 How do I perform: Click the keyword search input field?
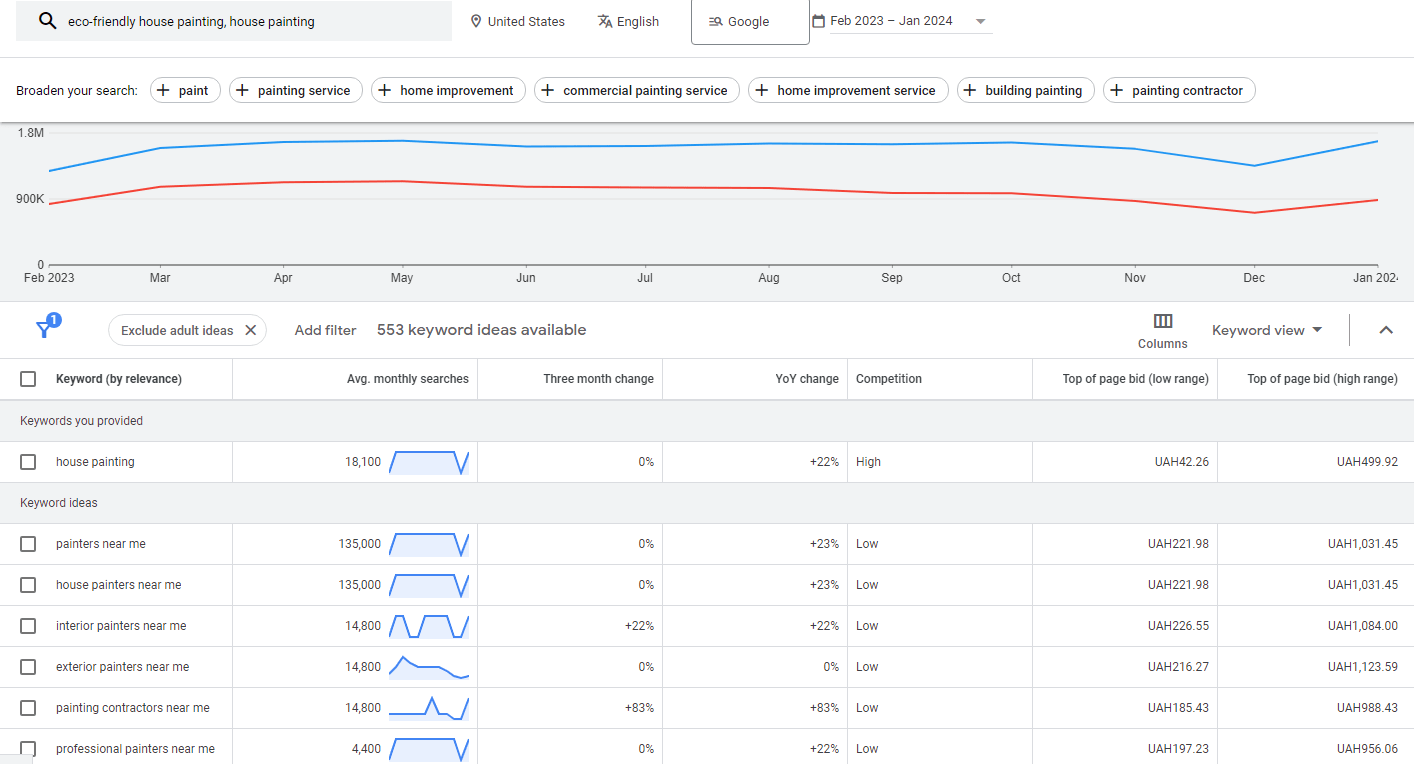click(233, 21)
